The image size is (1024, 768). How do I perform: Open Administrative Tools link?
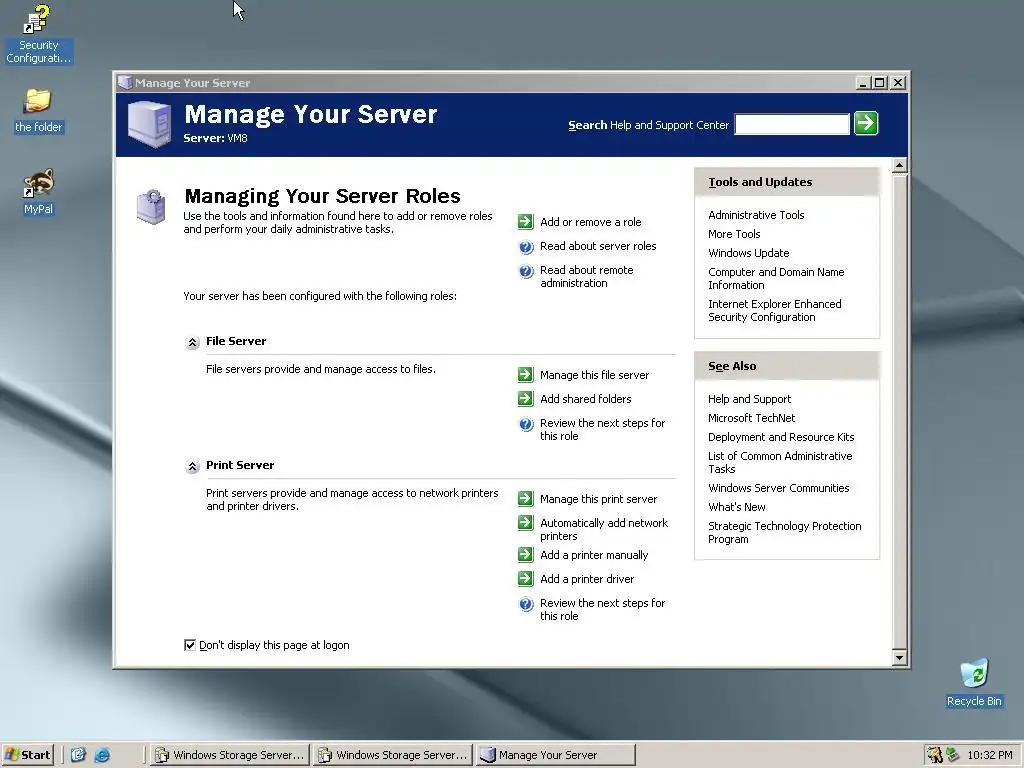coord(756,215)
